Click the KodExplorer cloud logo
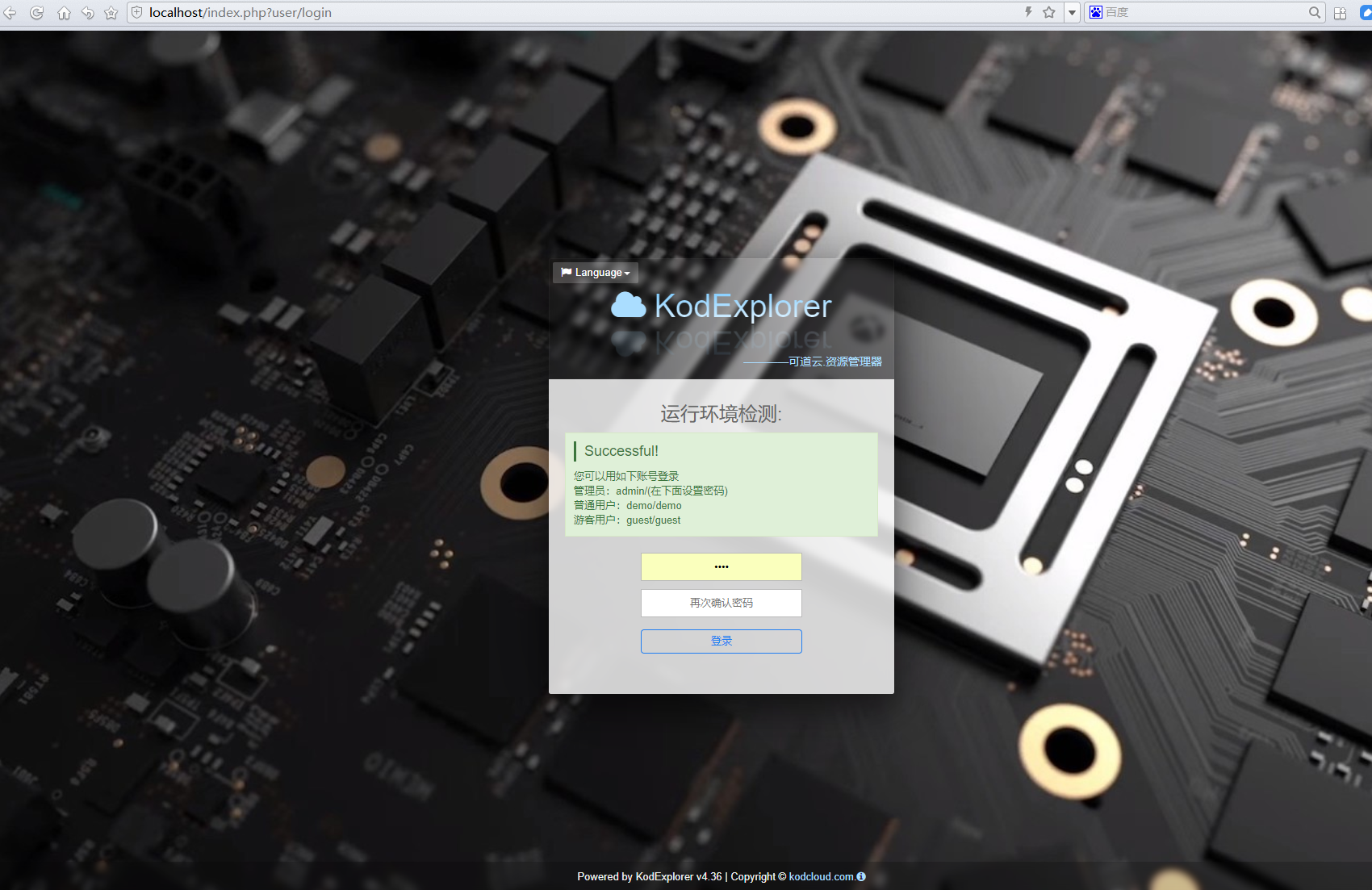 click(629, 306)
